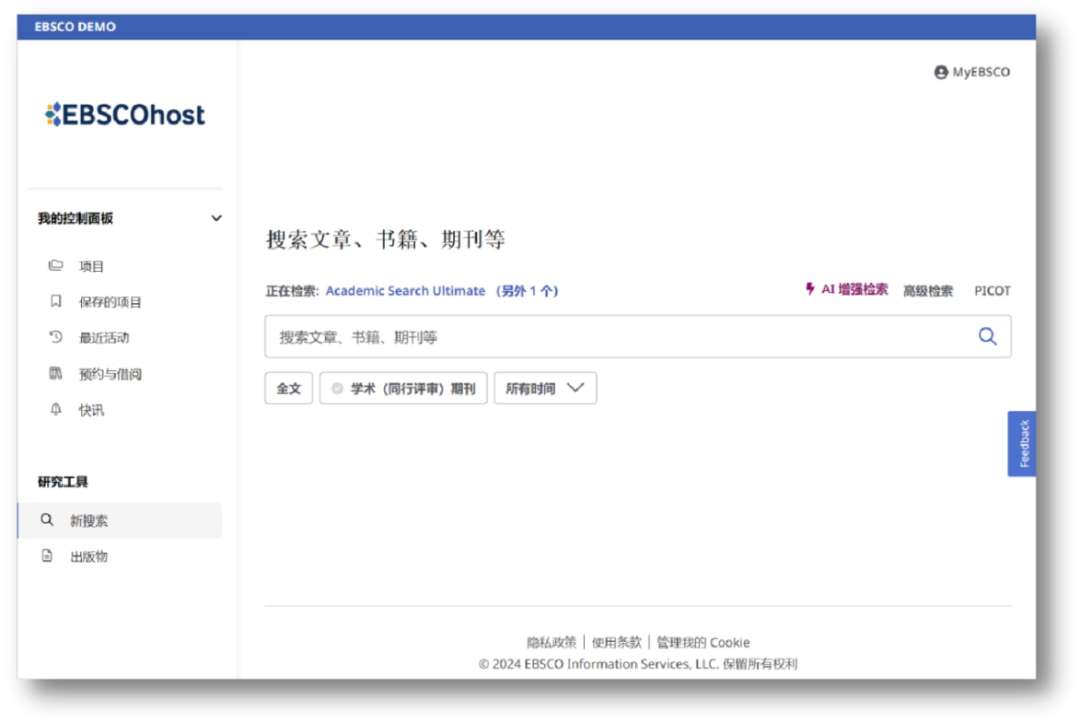Open 预约与借阅 in the sidebar
Image resolution: width=1080 pixels, height=724 pixels.
tap(110, 374)
